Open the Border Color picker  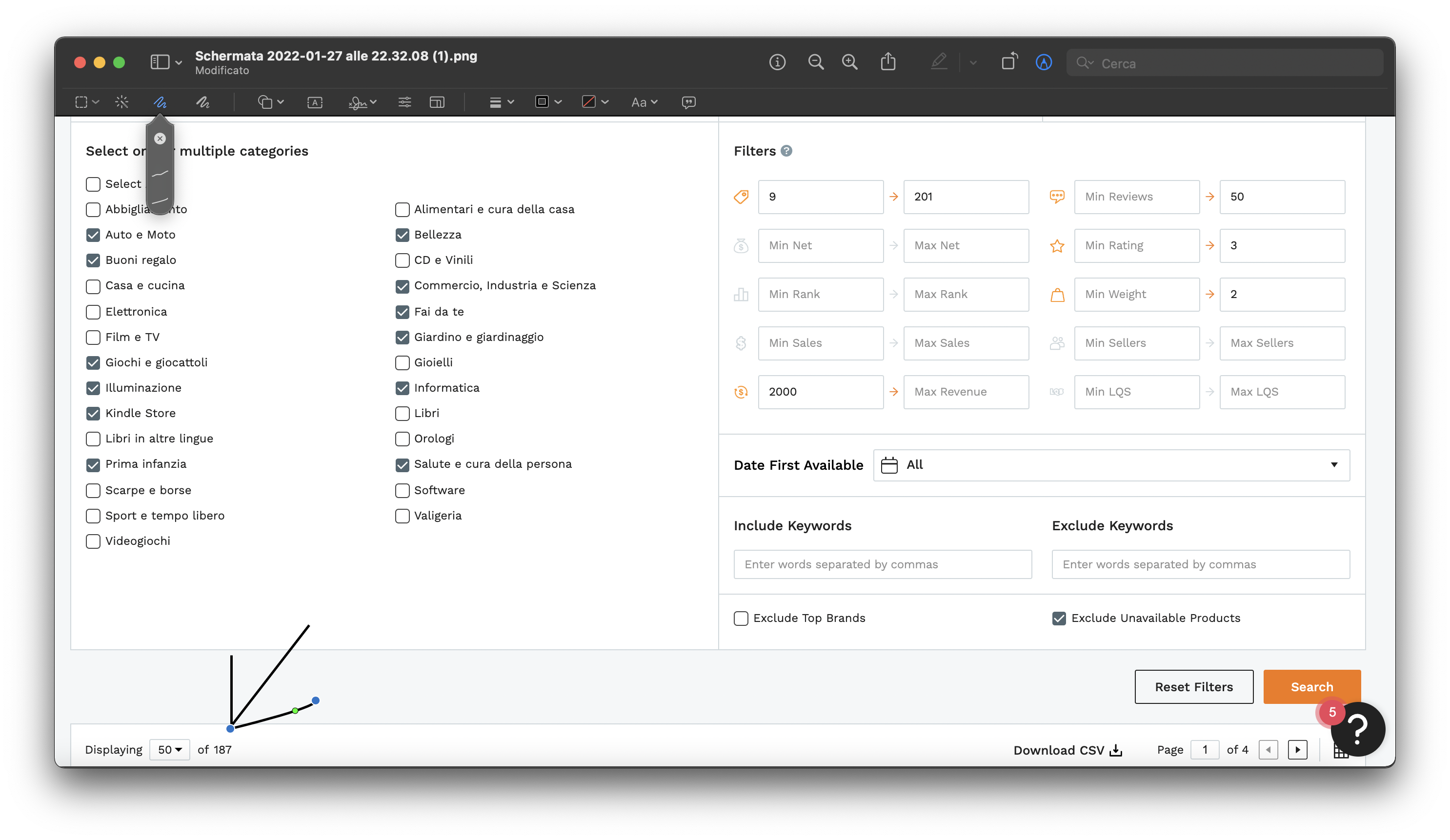click(548, 102)
